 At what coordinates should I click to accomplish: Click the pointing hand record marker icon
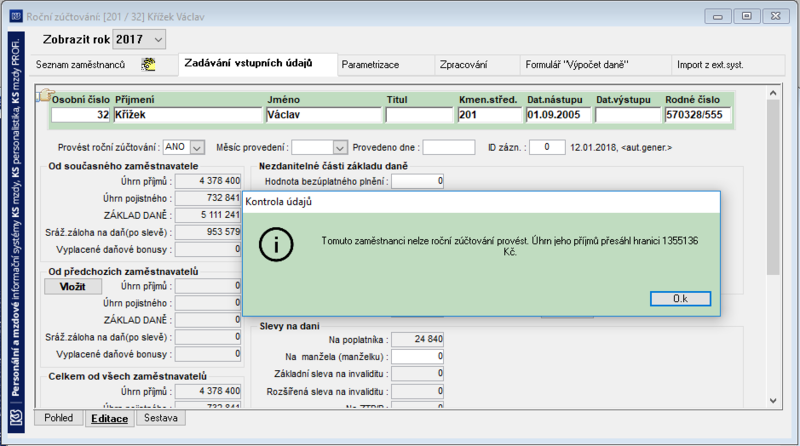coord(45,95)
